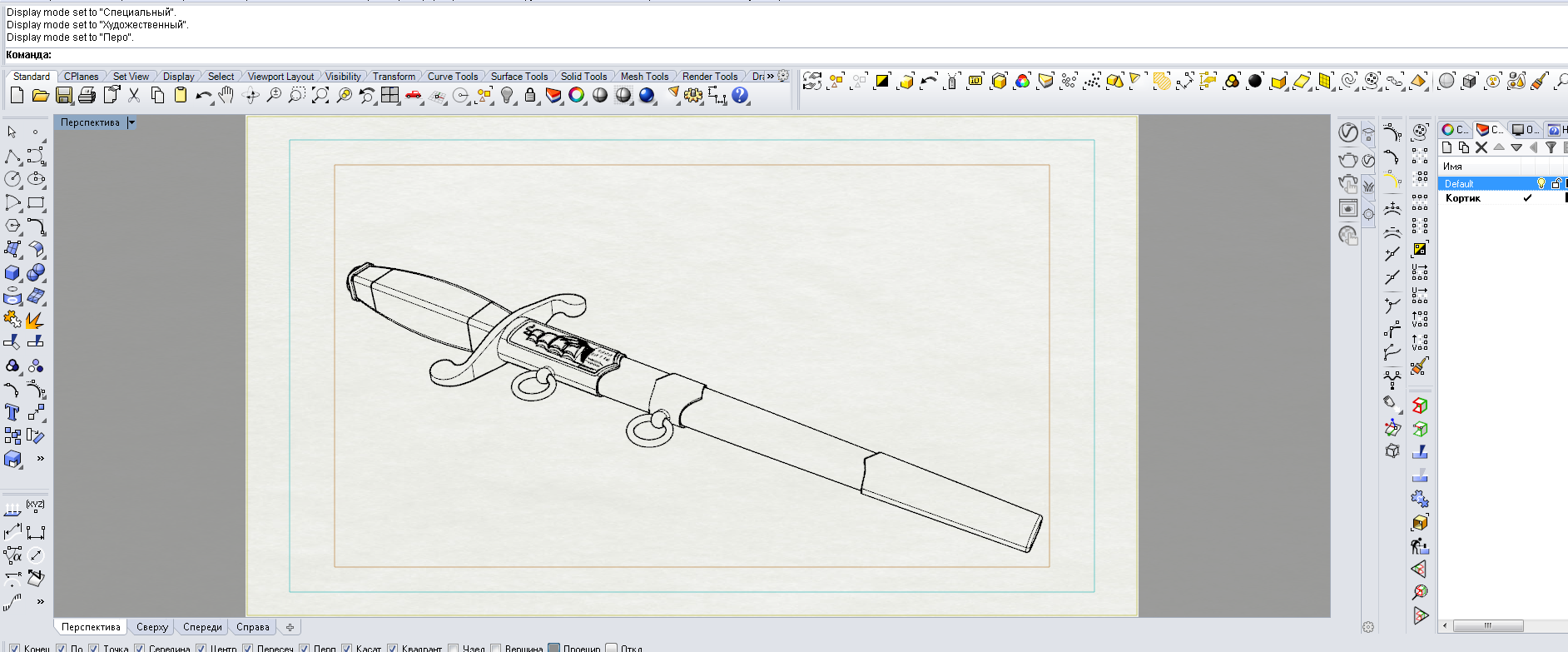Screen dimensions: 1568x652
Task: Create a new file with New icon
Action: tap(17, 96)
